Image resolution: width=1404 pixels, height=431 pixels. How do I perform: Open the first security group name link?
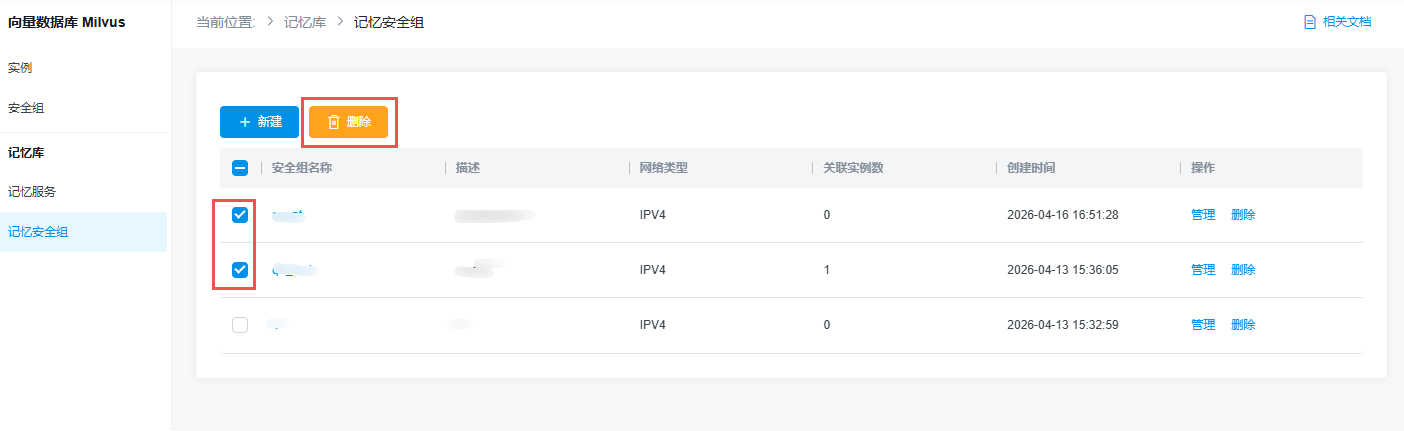pos(288,215)
